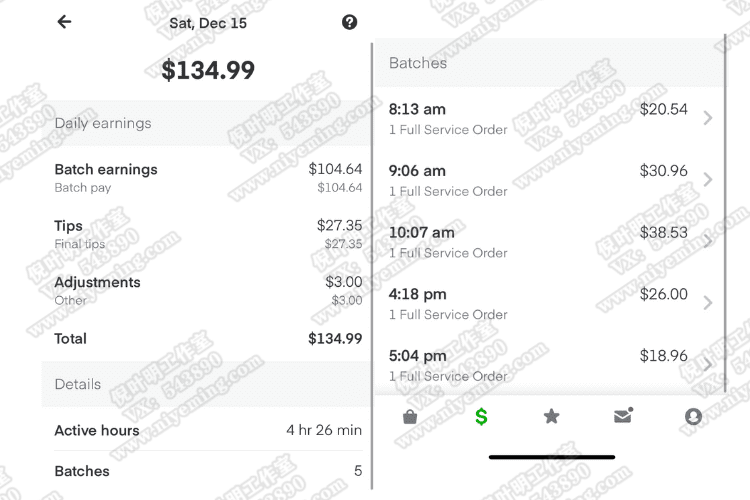The image size is (750, 500).
Task: Open the $38.53 batch at 10:07 am
Action: click(x=550, y=242)
